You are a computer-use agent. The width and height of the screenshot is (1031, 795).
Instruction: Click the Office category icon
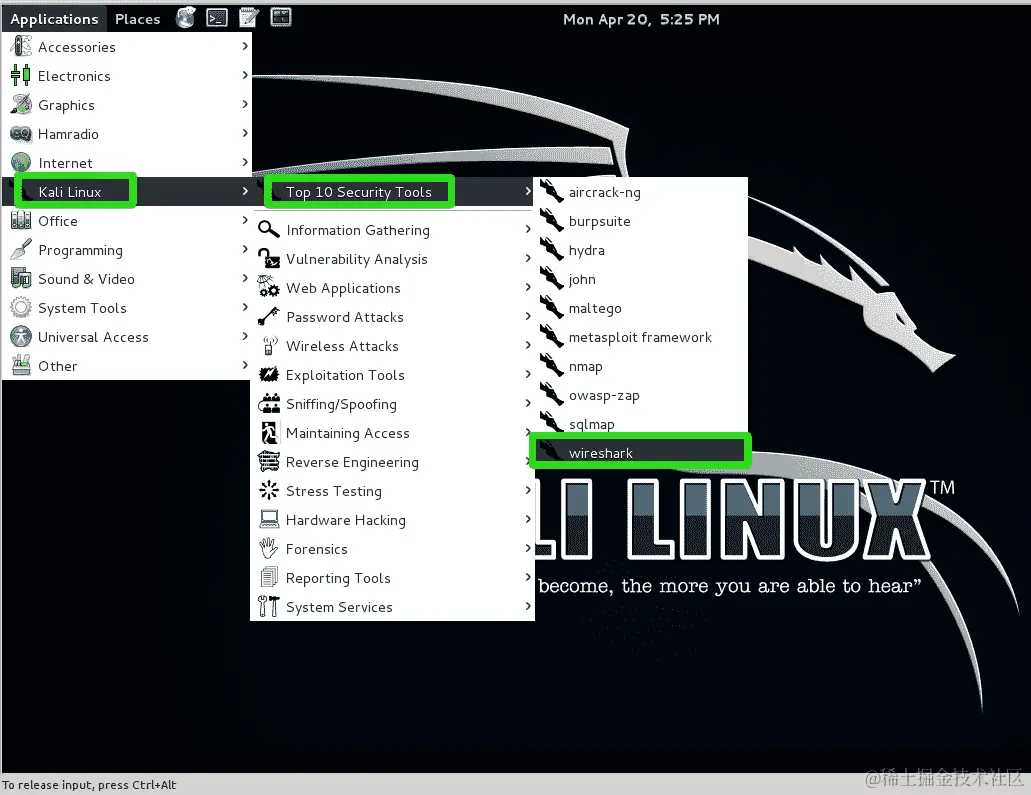tap(21, 220)
